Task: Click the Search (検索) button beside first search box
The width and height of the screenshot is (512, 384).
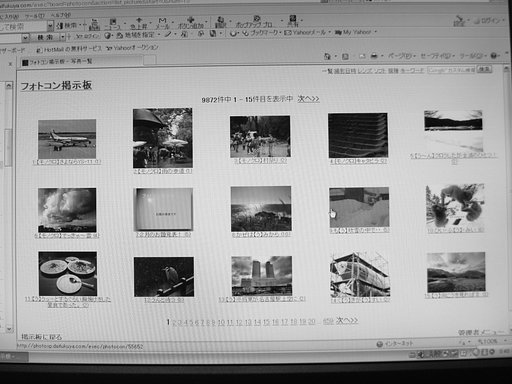Action: click(68, 25)
